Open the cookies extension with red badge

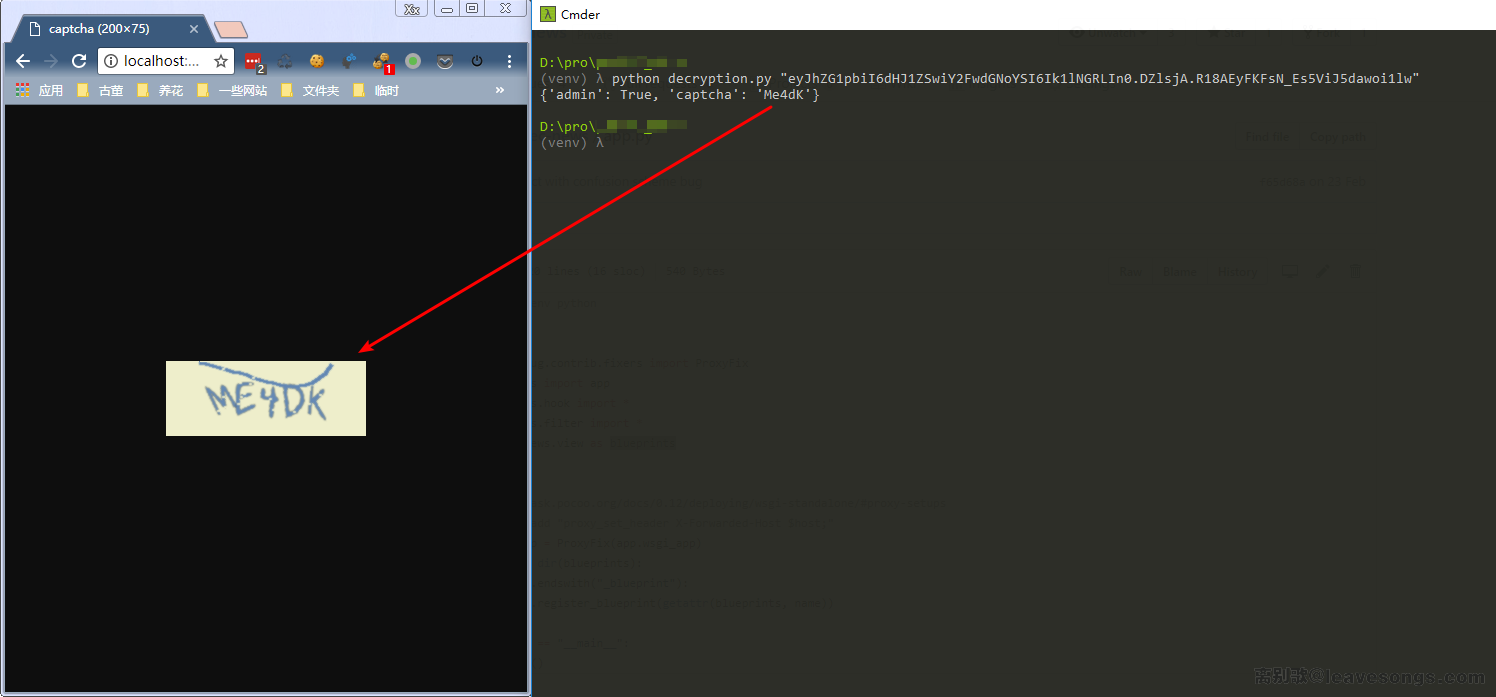coord(381,61)
